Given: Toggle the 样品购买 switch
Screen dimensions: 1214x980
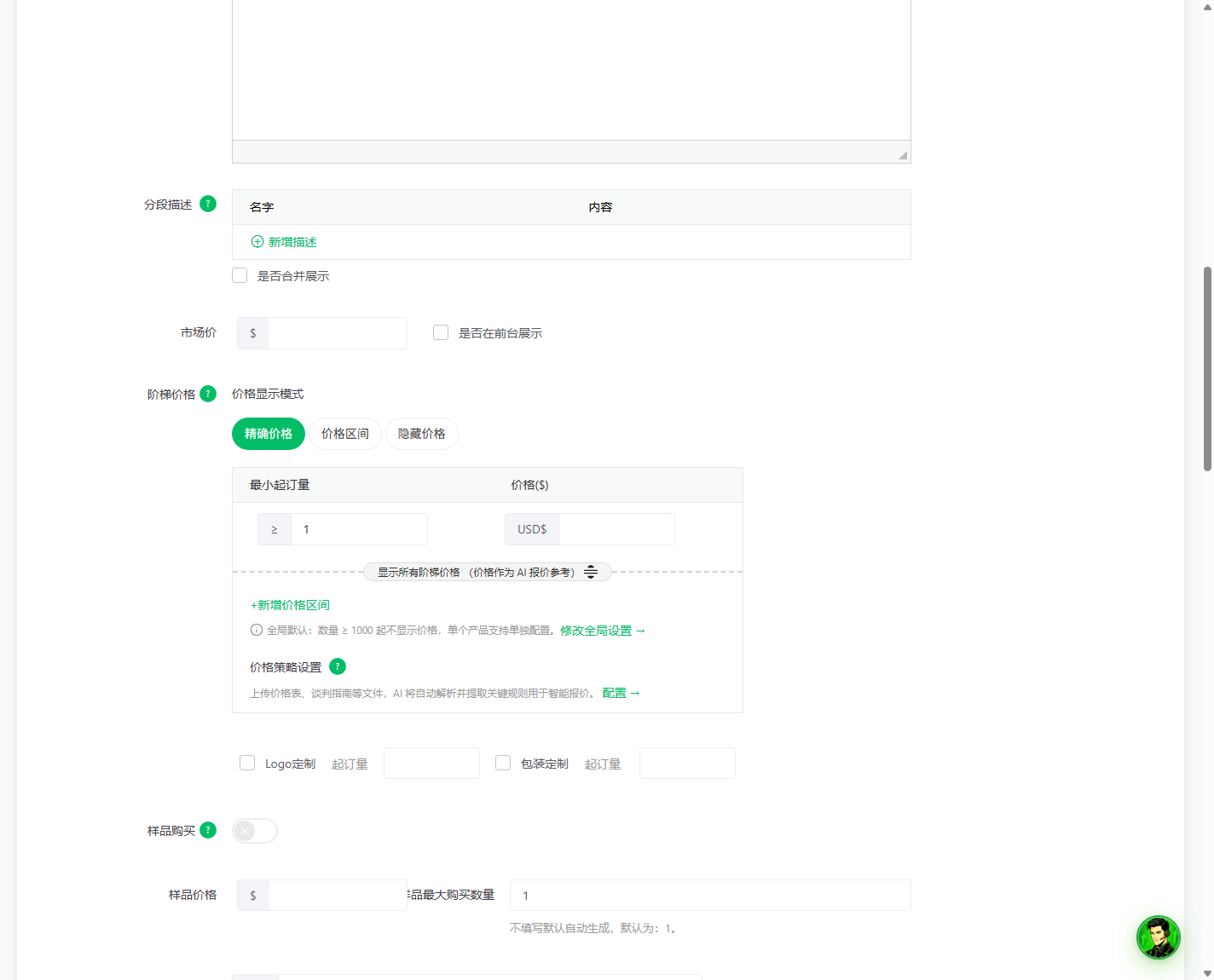Looking at the screenshot, I should click(x=255, y=831).
